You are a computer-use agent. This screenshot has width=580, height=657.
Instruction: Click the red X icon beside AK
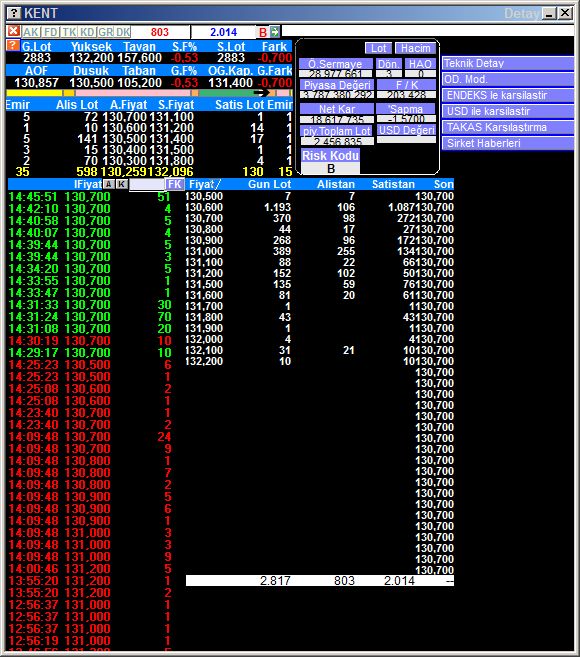(13, 31)
